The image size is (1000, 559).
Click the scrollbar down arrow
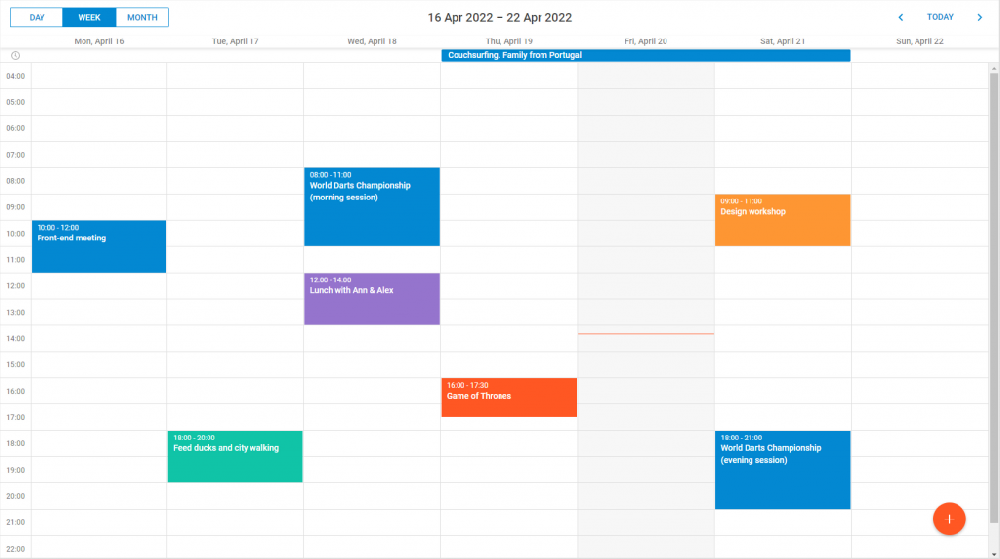coord(994,555)
